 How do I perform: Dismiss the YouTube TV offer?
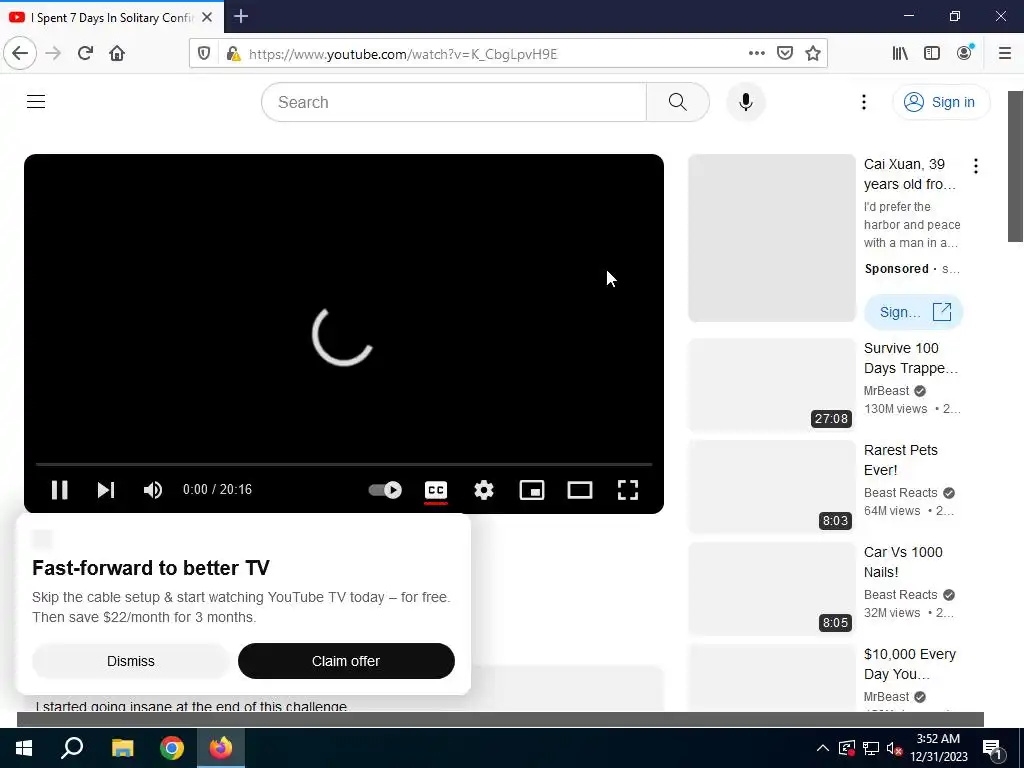[131, 661]
